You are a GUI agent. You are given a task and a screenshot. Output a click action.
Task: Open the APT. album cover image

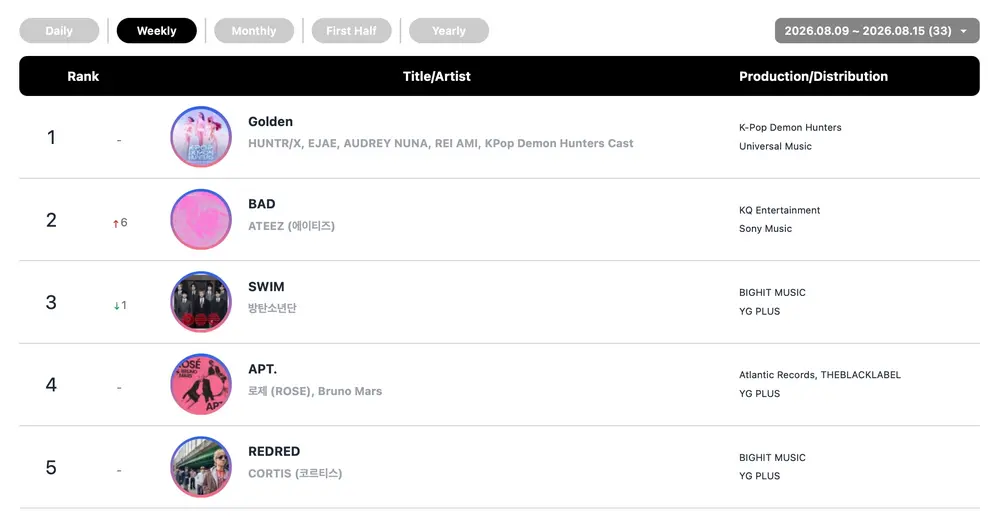click(x=201, y=385)
